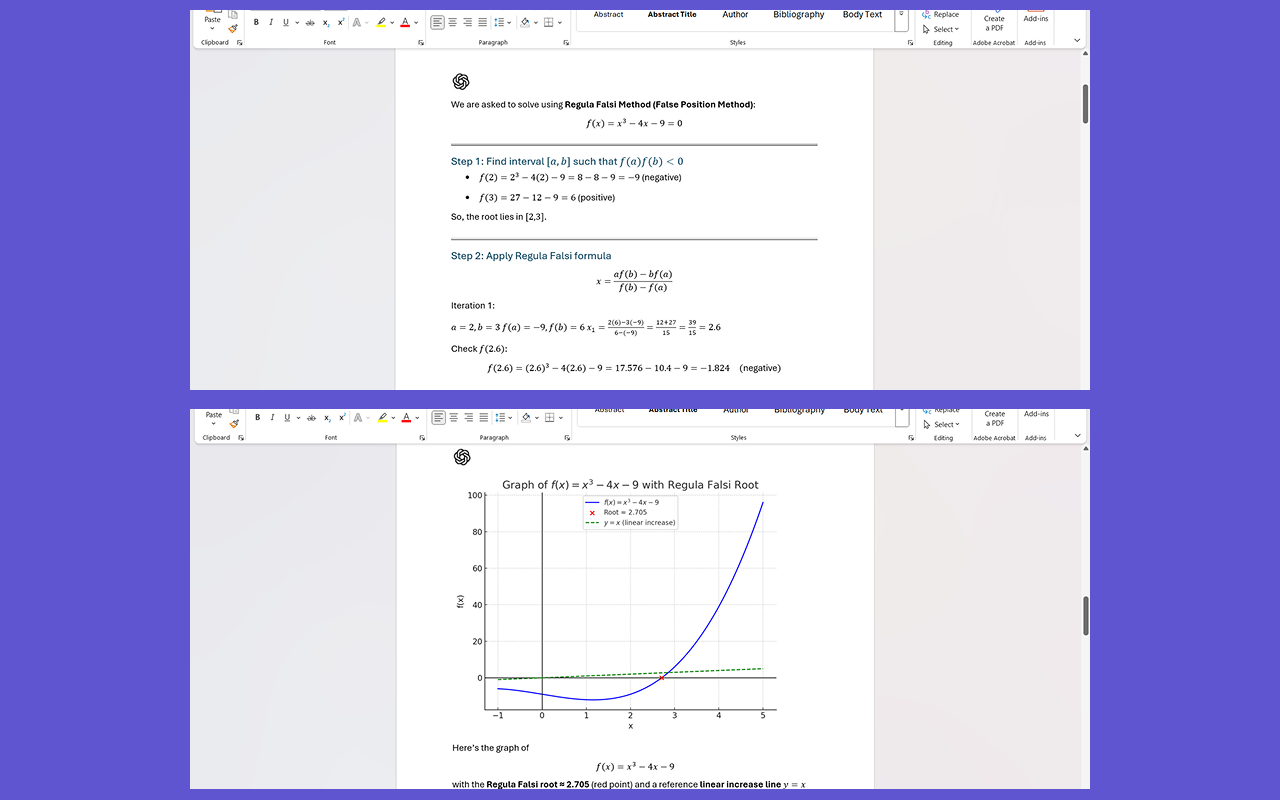Click the Font Color icon

pos(405,21)
